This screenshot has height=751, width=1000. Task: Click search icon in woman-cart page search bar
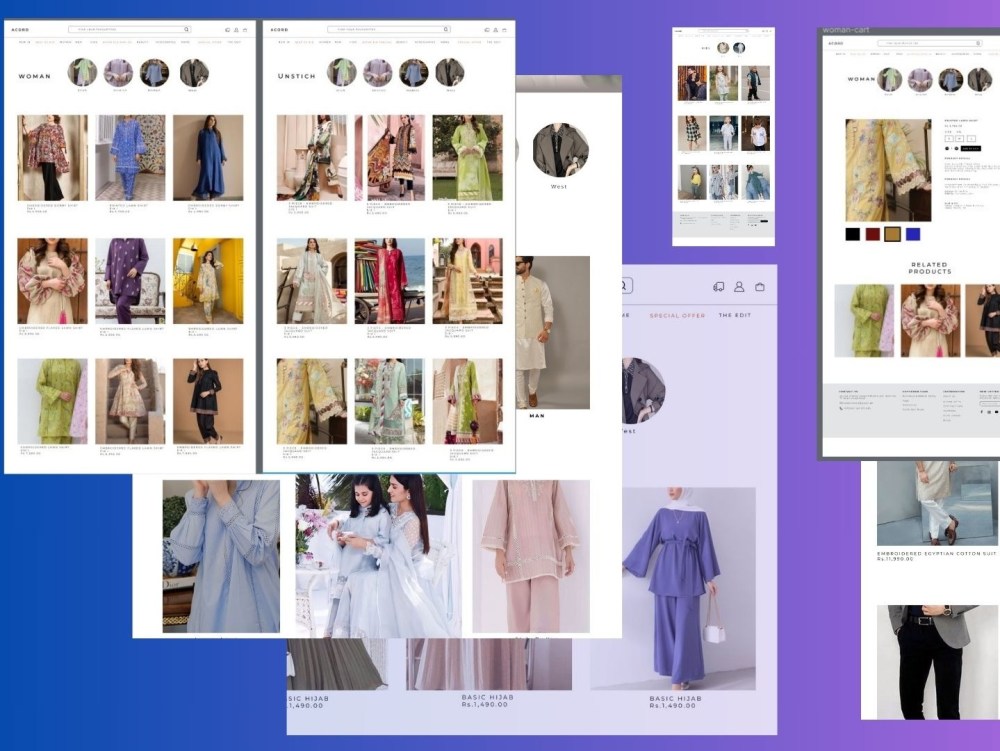[x=978, y=43]
